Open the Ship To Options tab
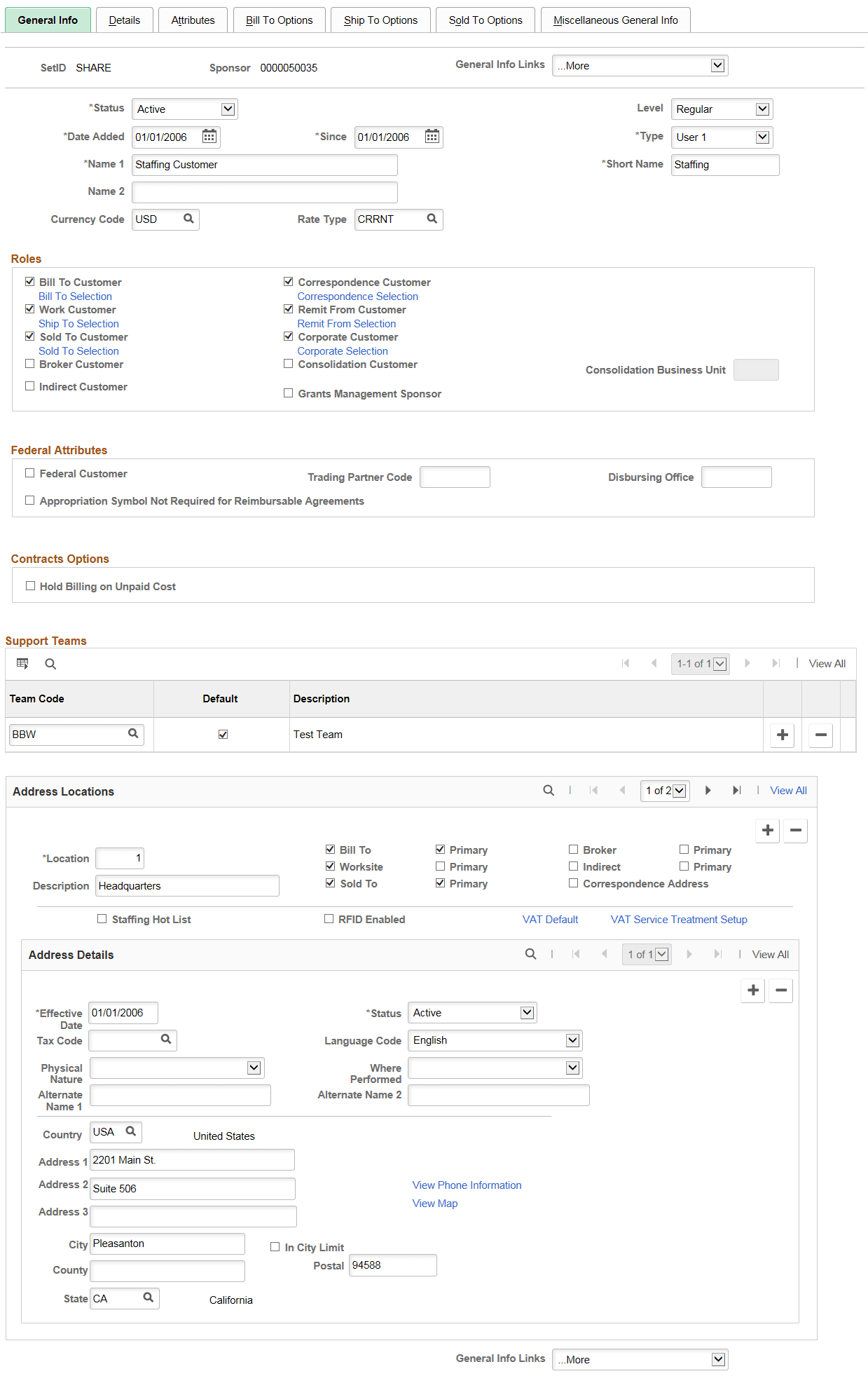Viewport: 868px width, 1376px height. 380,20
